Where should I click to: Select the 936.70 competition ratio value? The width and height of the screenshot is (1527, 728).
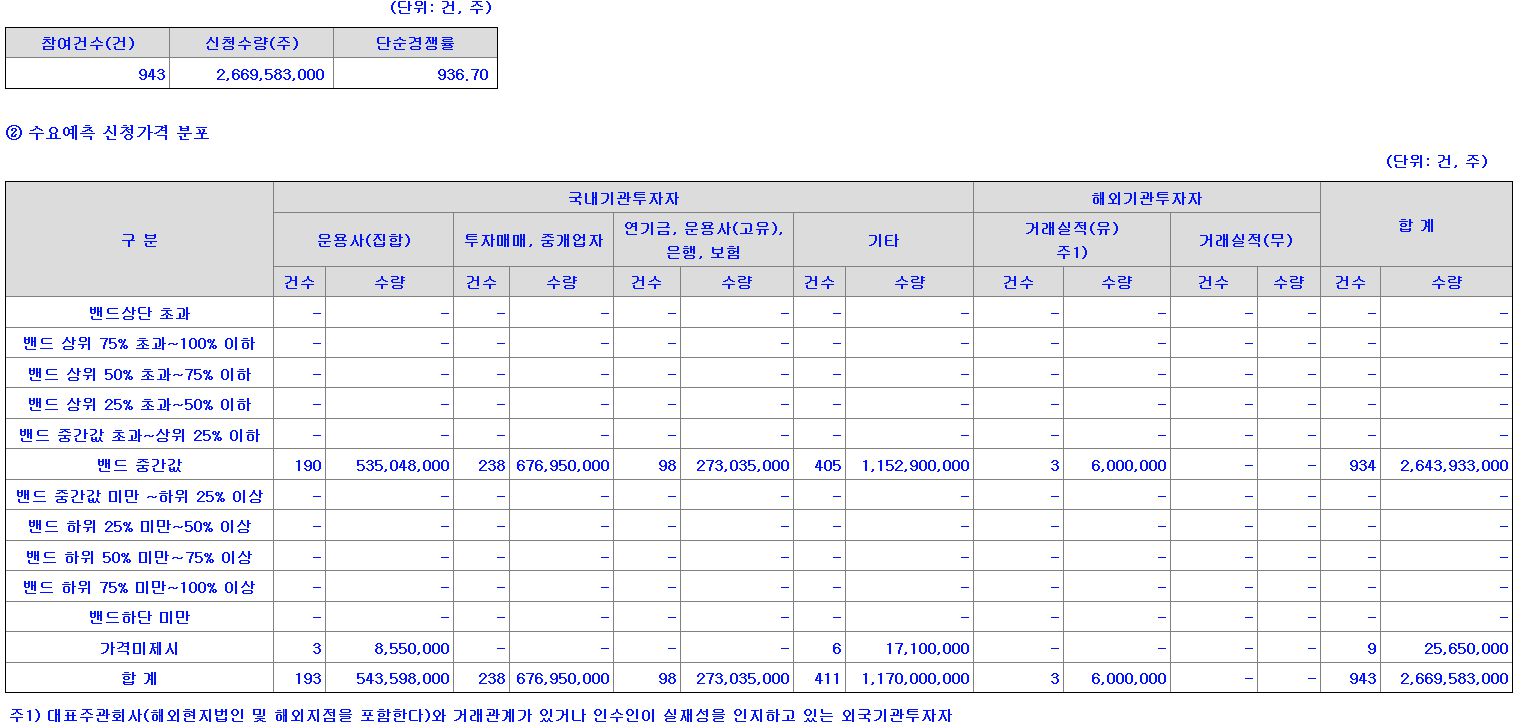tap(463, 74)
